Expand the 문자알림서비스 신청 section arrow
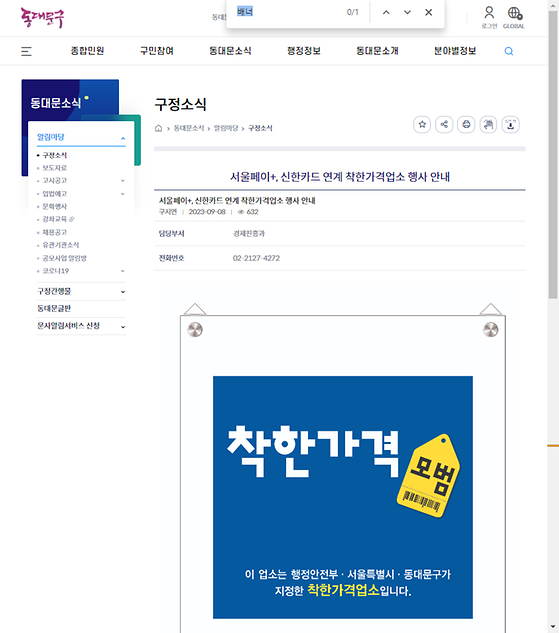The width and height of the screenshot is (559, 633). click(123, 327)
